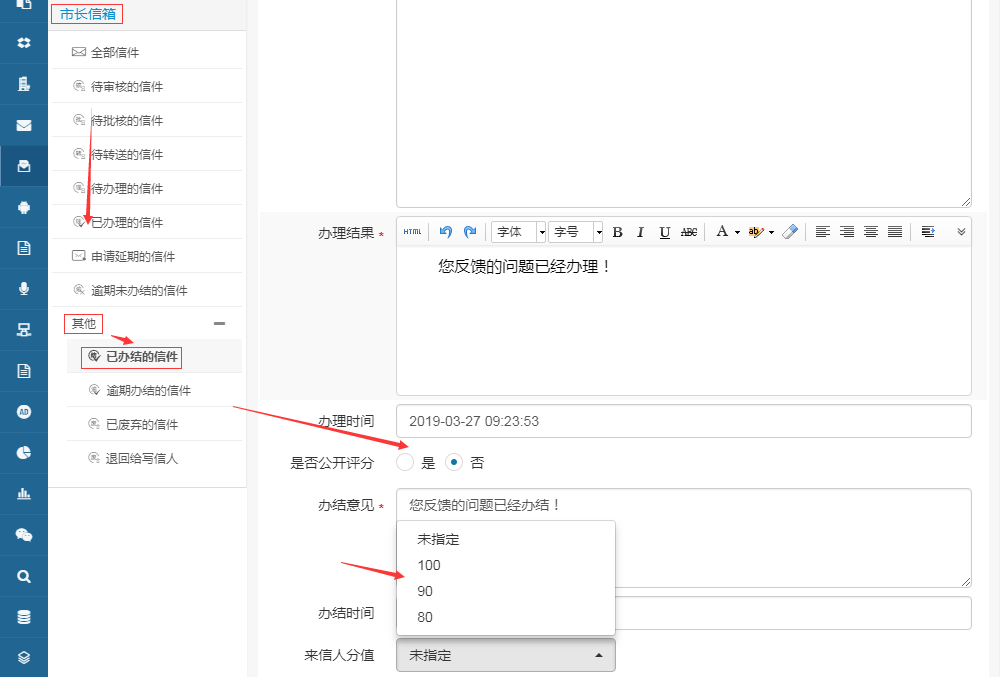Screen dimensions: 1000x677
Task: Apply strikethrough with the ABC icon
Action: 689,232
